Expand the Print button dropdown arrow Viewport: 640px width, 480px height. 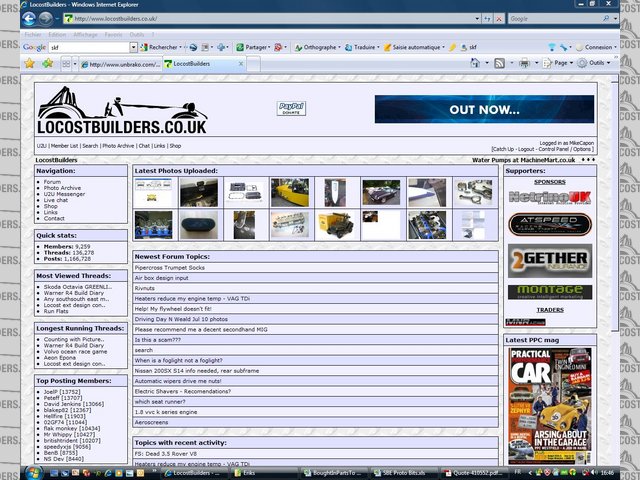click(536, 63)
